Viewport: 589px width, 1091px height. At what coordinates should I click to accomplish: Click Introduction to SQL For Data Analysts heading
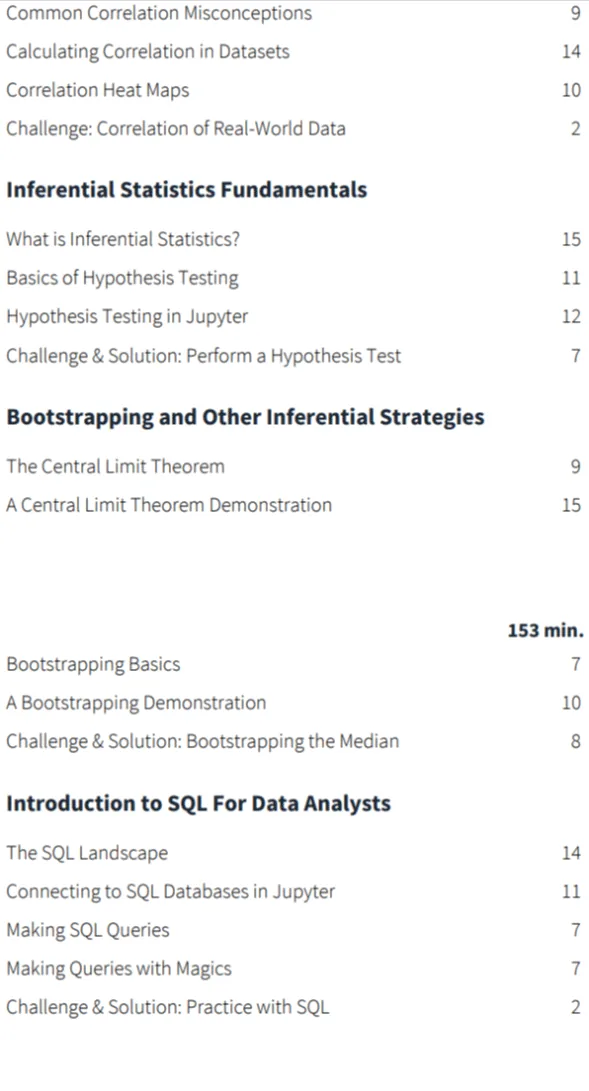[199, 804]
